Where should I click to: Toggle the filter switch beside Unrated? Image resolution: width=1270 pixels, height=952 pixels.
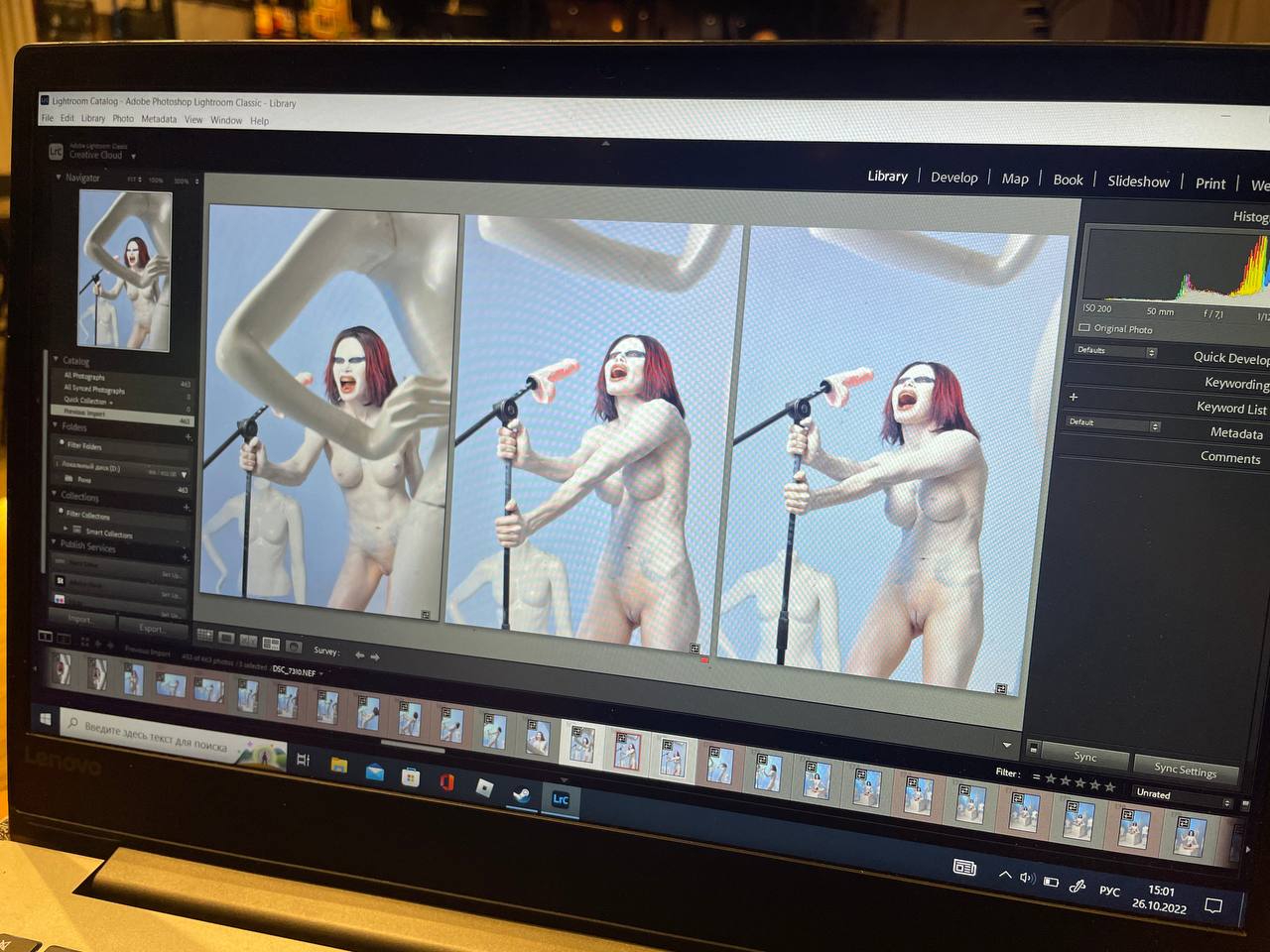pyautogui.click(x=1243, y=804)
